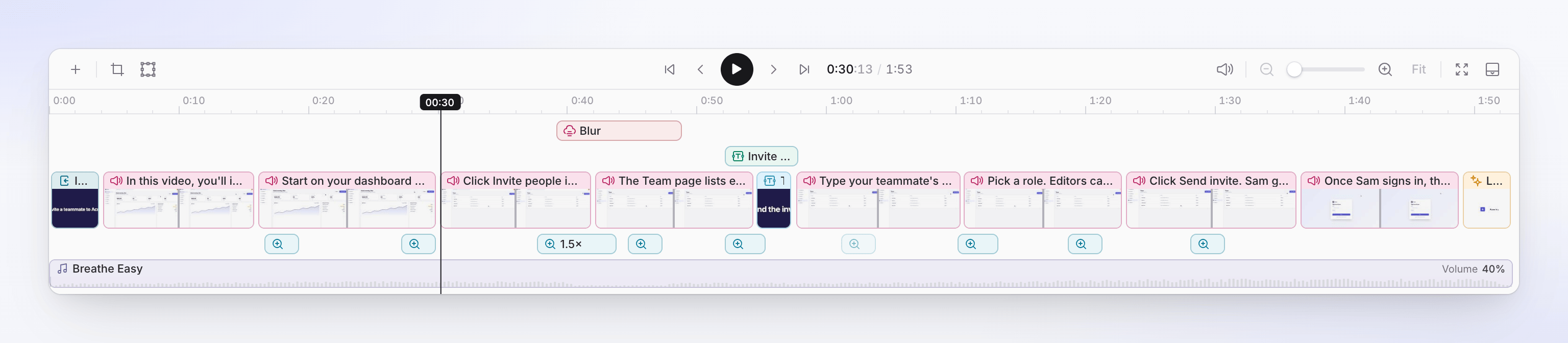Click the cloud icon on Blur clip
The width and height of the screenshot is (1568, 343).
[x=569, y=131]
